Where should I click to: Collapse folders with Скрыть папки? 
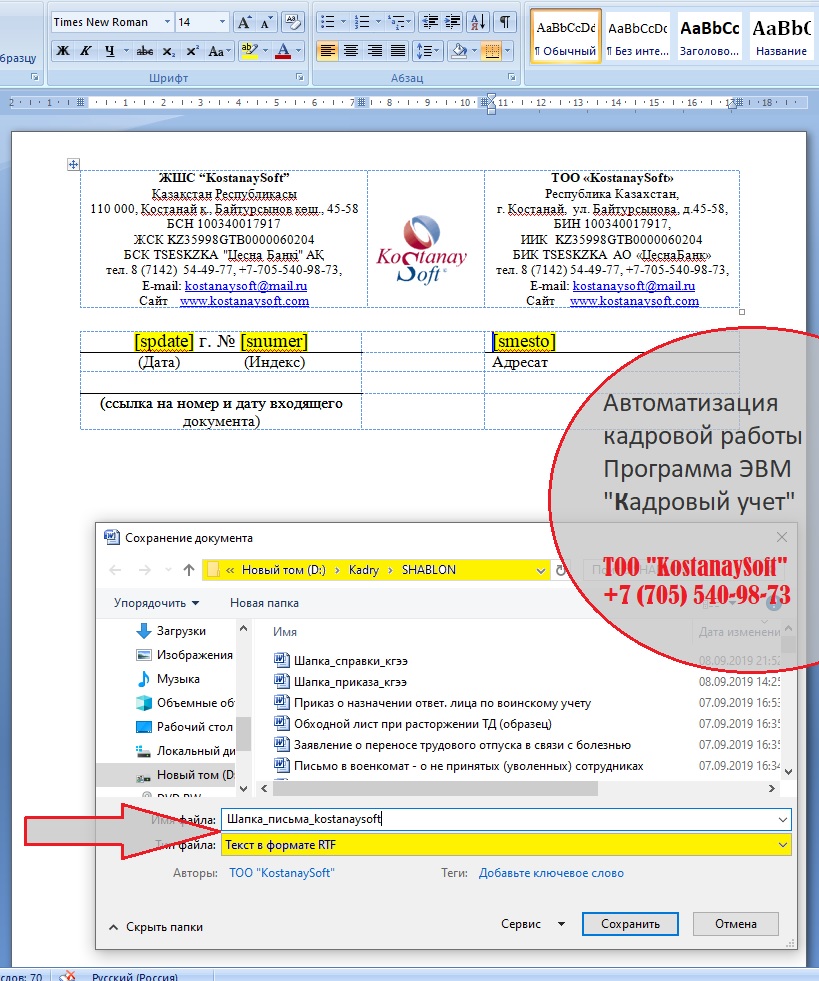pyautogui.click(x=156, y=927)
